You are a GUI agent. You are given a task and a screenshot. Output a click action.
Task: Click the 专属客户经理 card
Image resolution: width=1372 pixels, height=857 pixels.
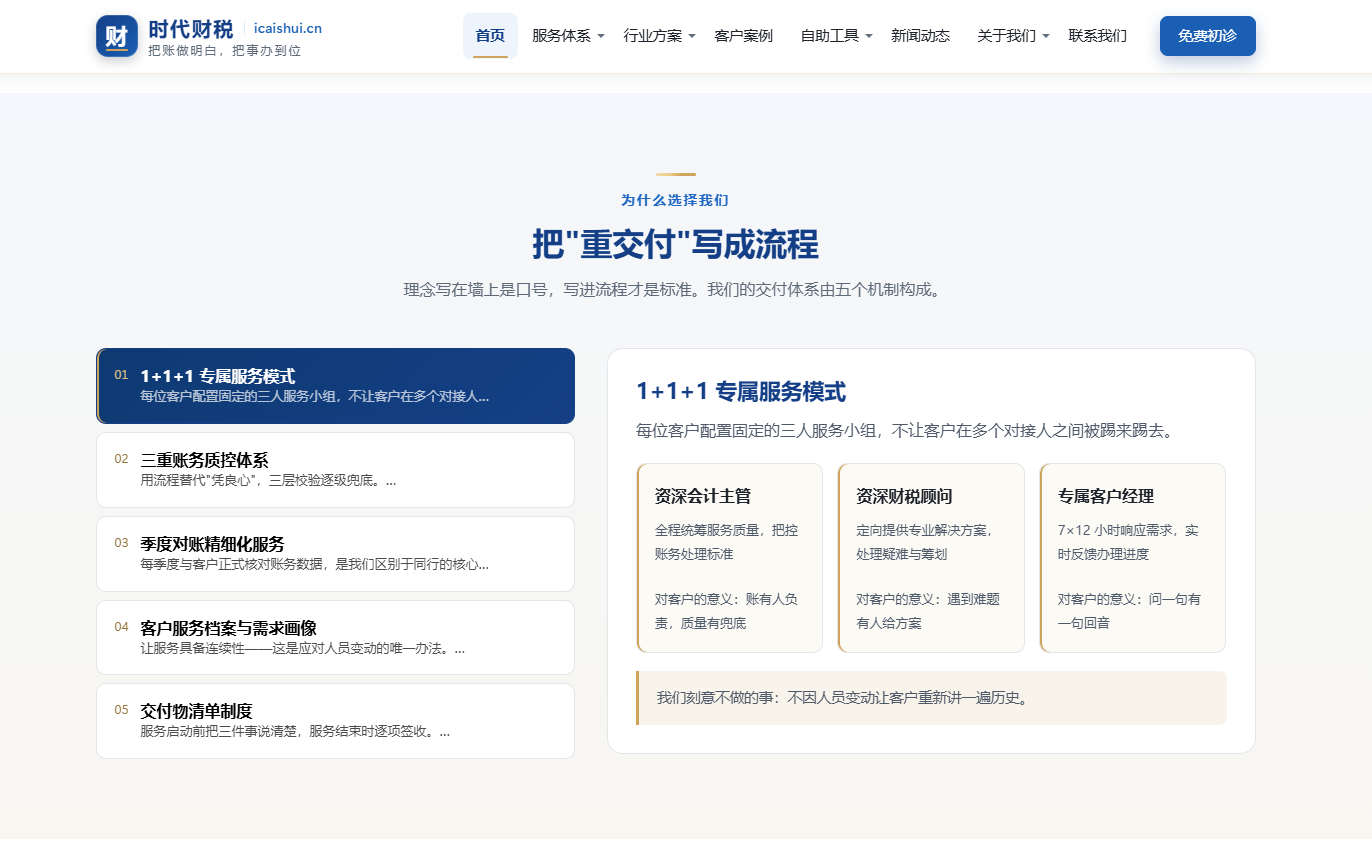(1132, 558)
